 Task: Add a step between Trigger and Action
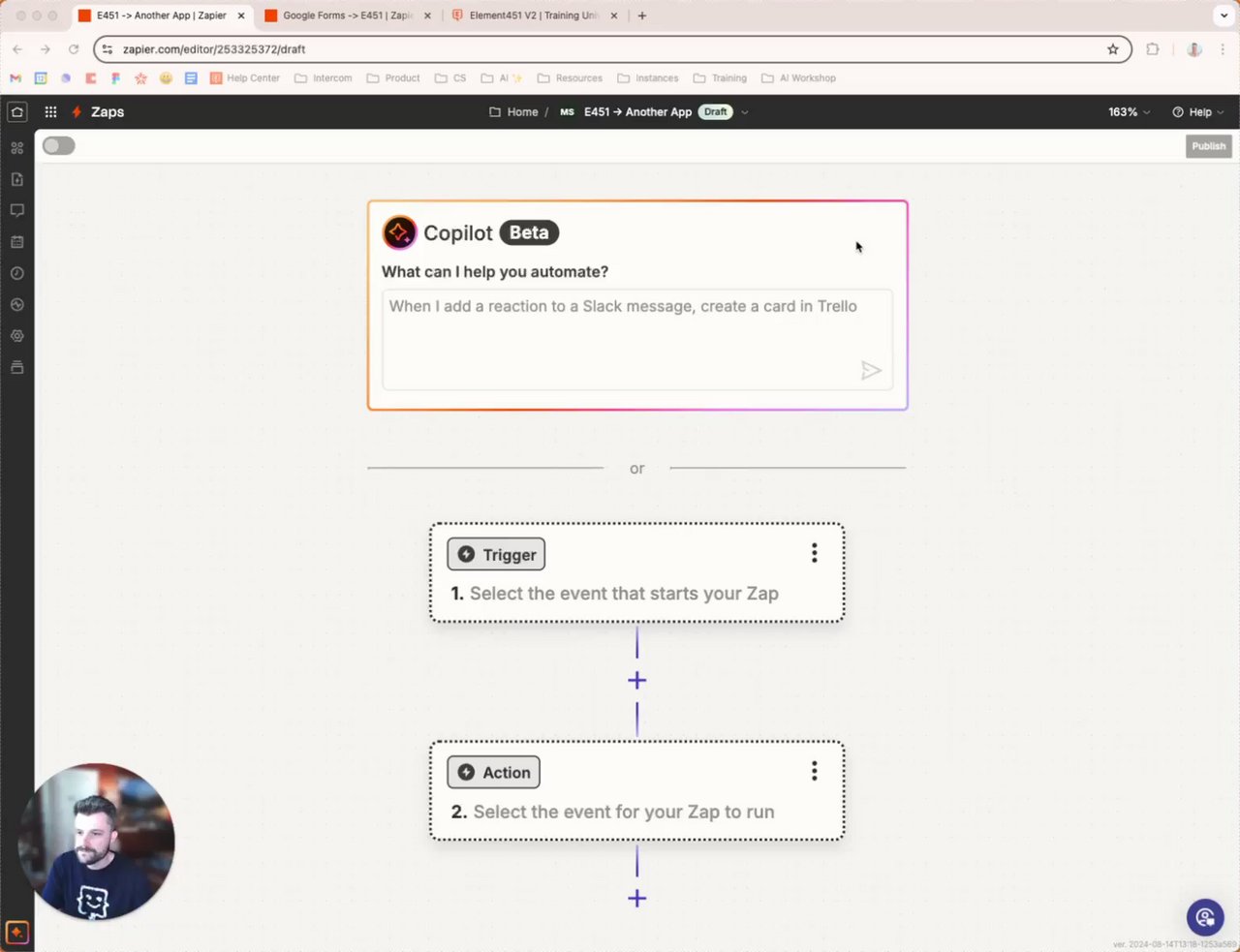click(636, 681)
